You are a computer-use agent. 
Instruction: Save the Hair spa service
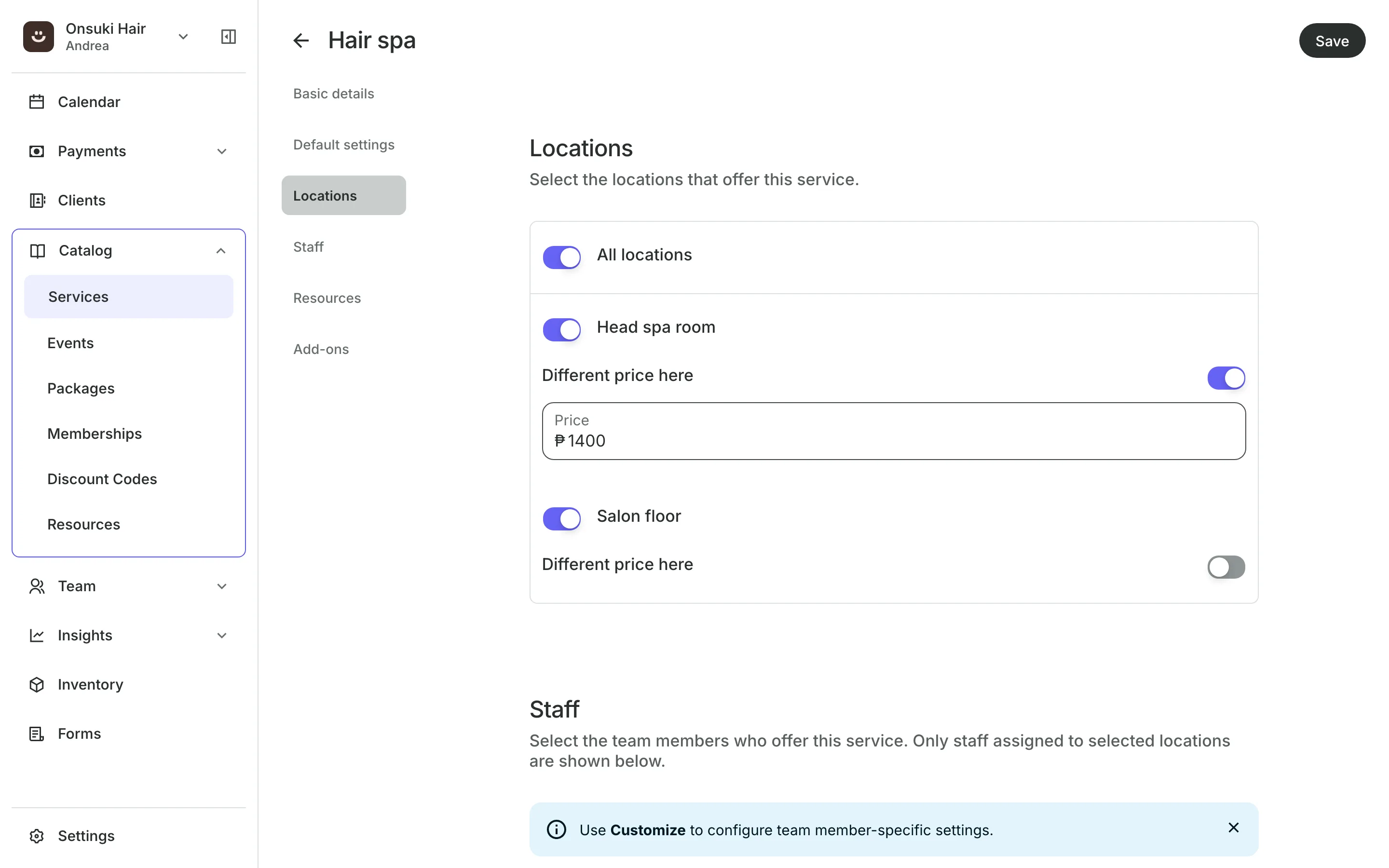pos(1332,41)
